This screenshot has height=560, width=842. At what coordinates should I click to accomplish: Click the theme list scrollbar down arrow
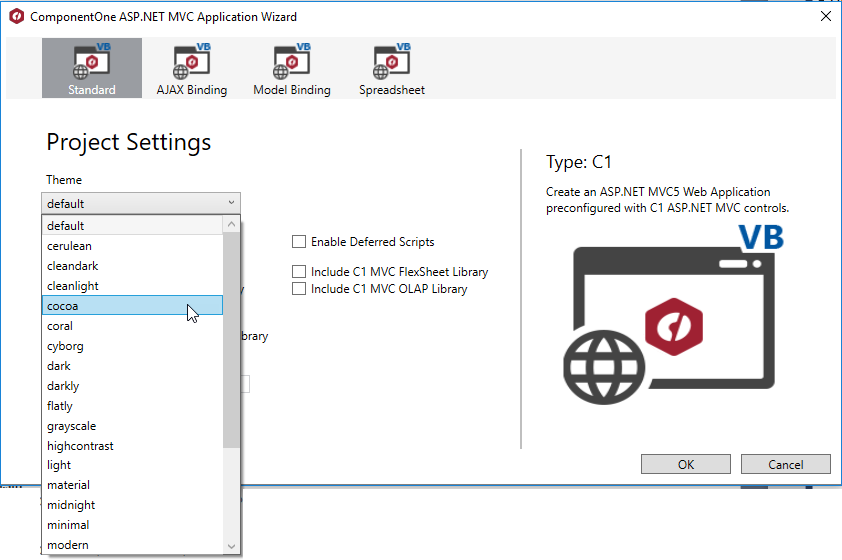(232, 546)
